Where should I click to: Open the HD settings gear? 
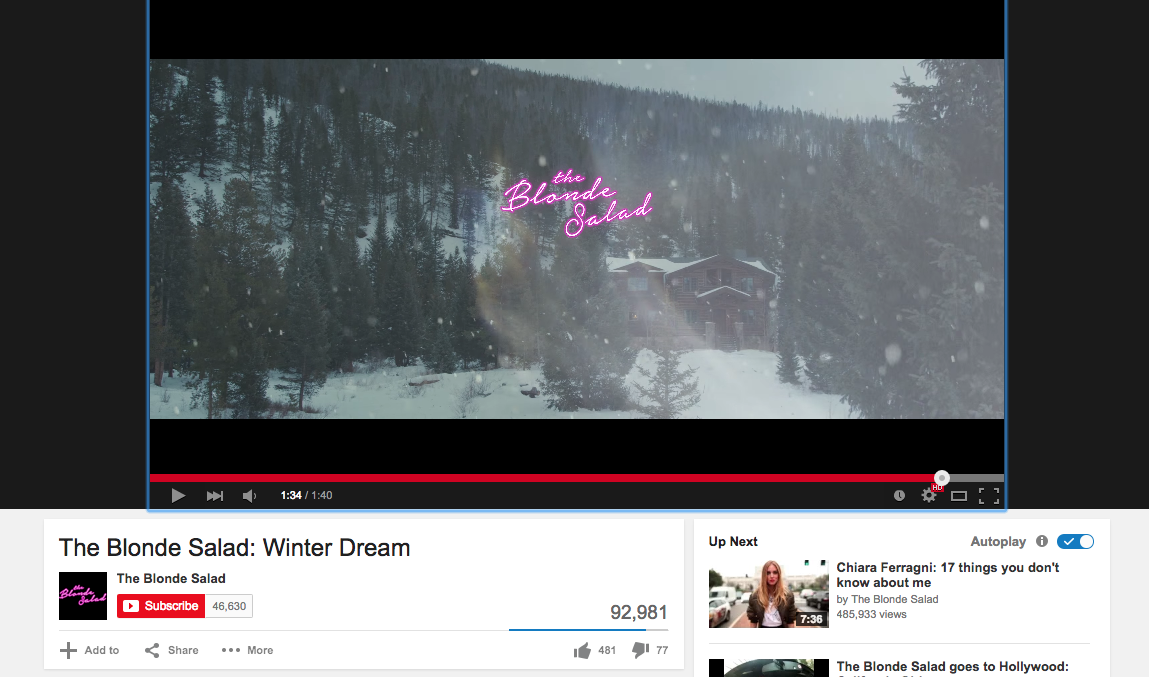(x=929, y=495)
